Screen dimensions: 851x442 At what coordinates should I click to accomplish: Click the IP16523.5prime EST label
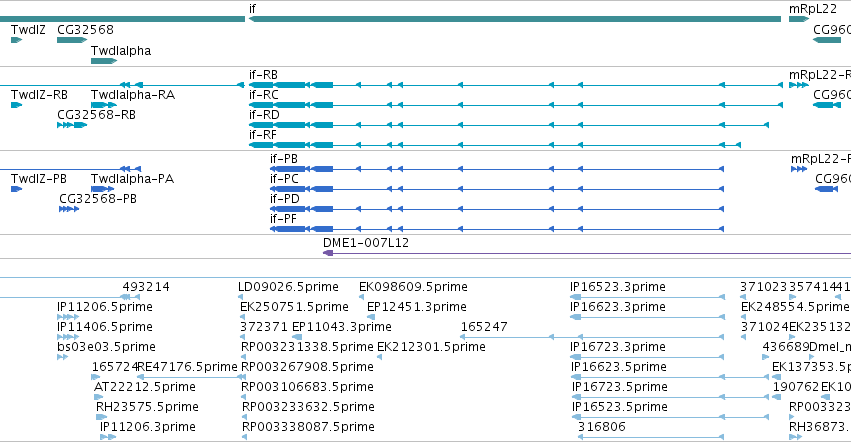pyautogui.click(x=620, y=407)
